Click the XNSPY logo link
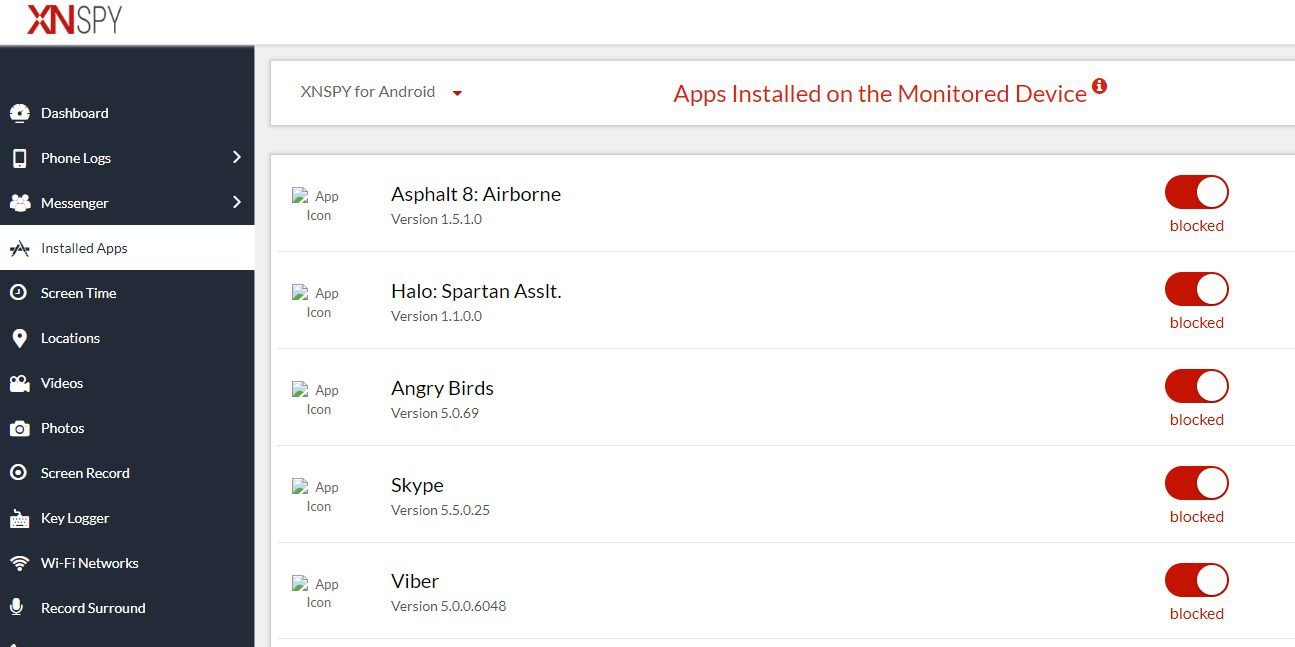The height and width of the screenshot is (647, 1295). click(x=74, y=19)
